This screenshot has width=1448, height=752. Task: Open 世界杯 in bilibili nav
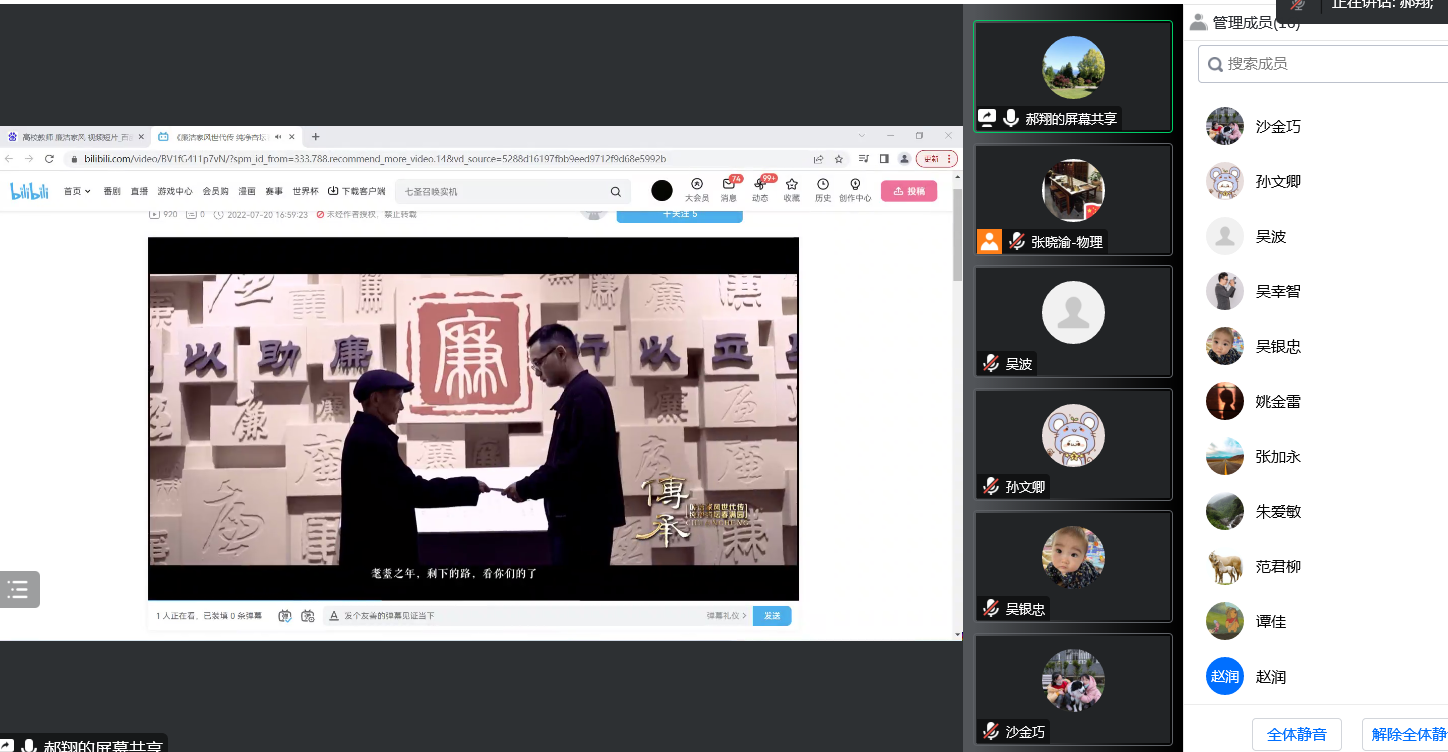(x=305, y=191)
